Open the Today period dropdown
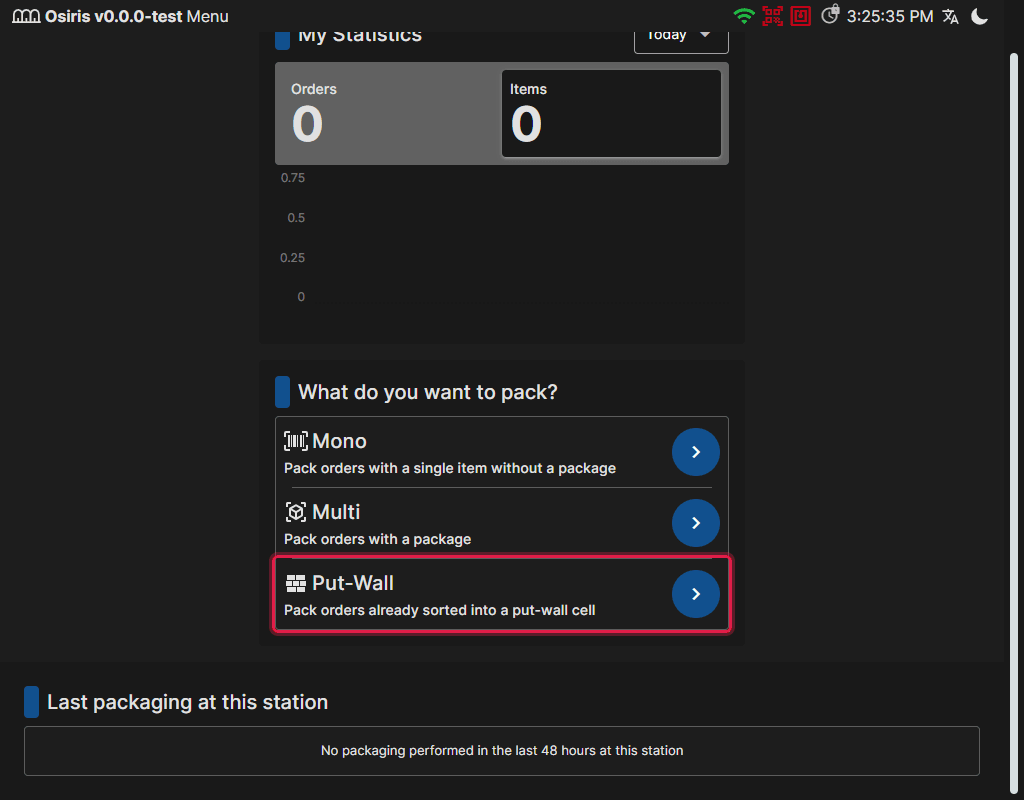Screen dimensions: 1024x800 click(681, 37)
